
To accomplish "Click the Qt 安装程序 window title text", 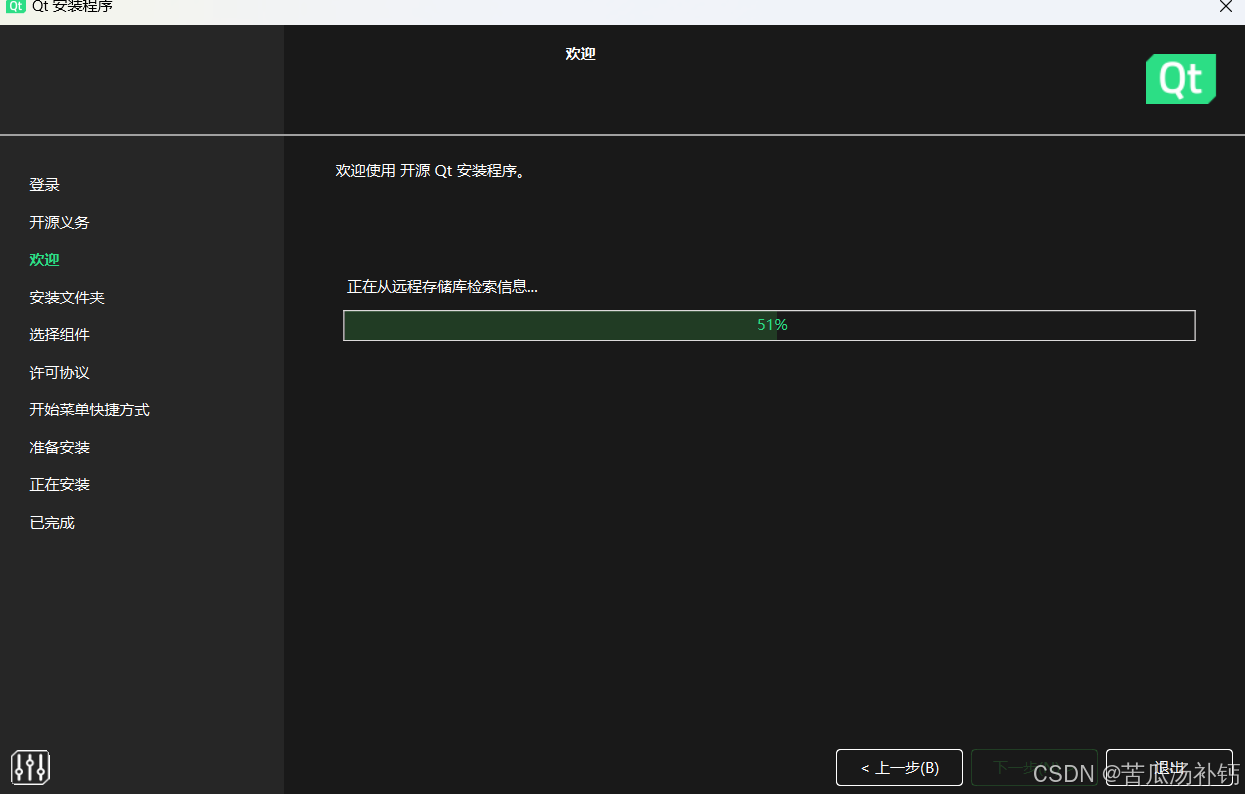I will [73, 6].
